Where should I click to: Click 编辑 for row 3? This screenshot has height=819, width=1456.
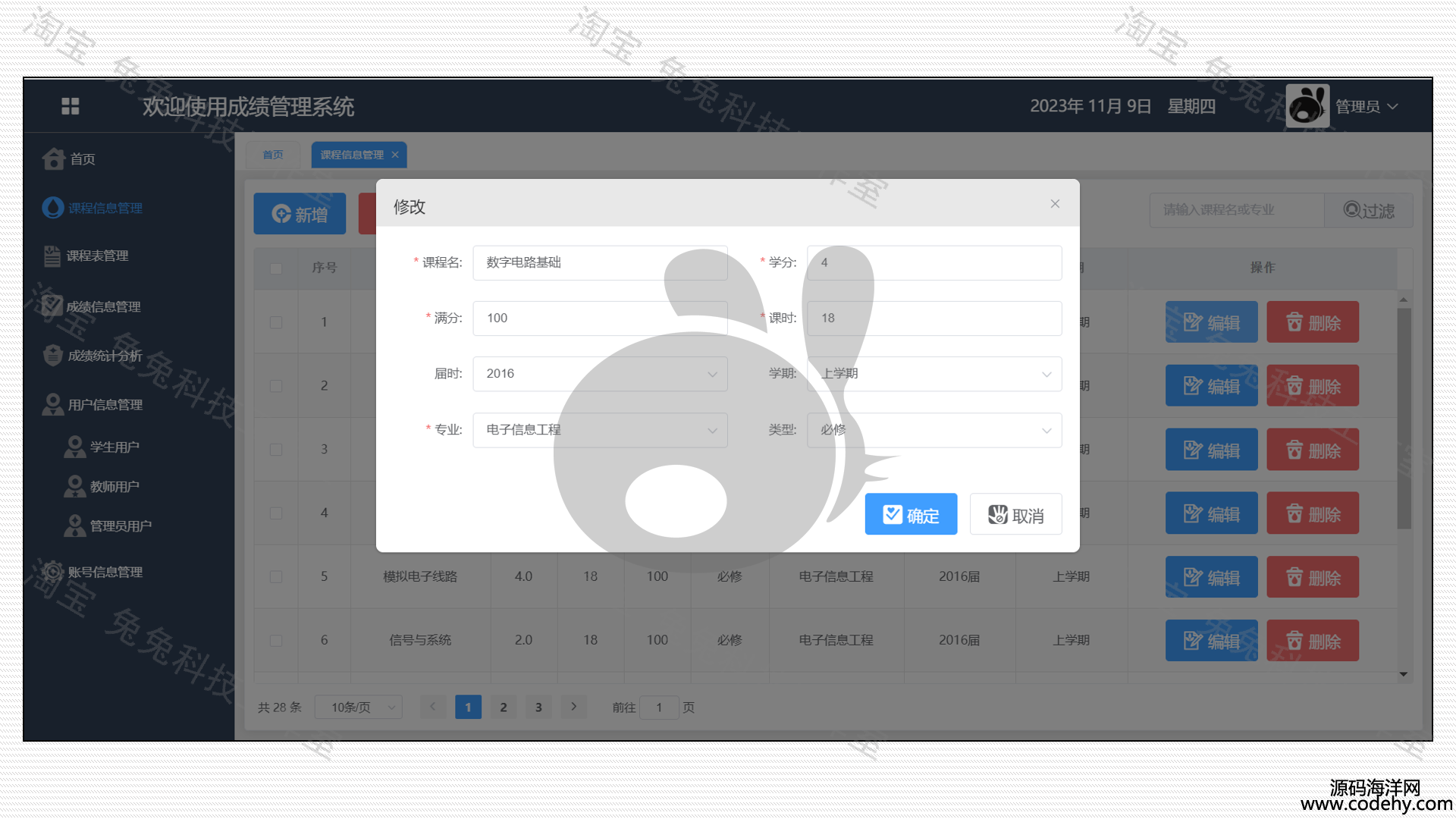1211,450
